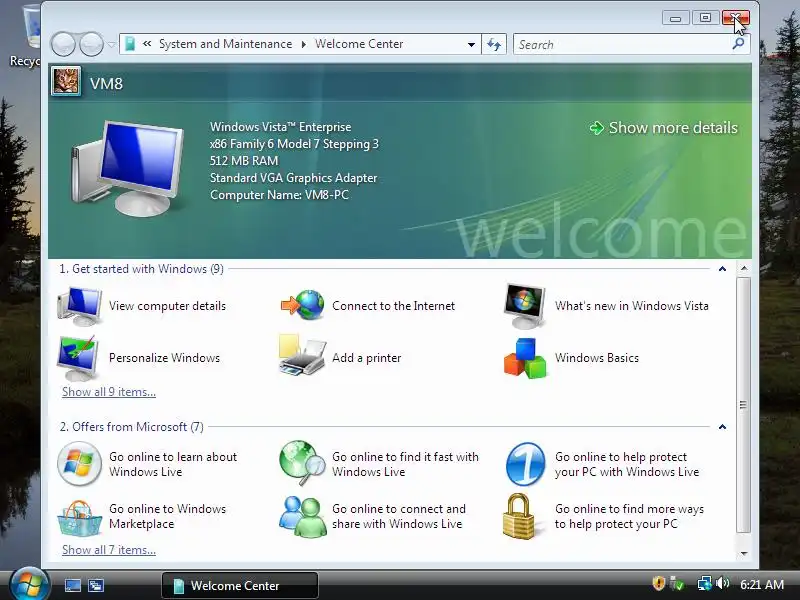
Task: Click the gold padlock protect PC icon
Action: tap(519, 516)
